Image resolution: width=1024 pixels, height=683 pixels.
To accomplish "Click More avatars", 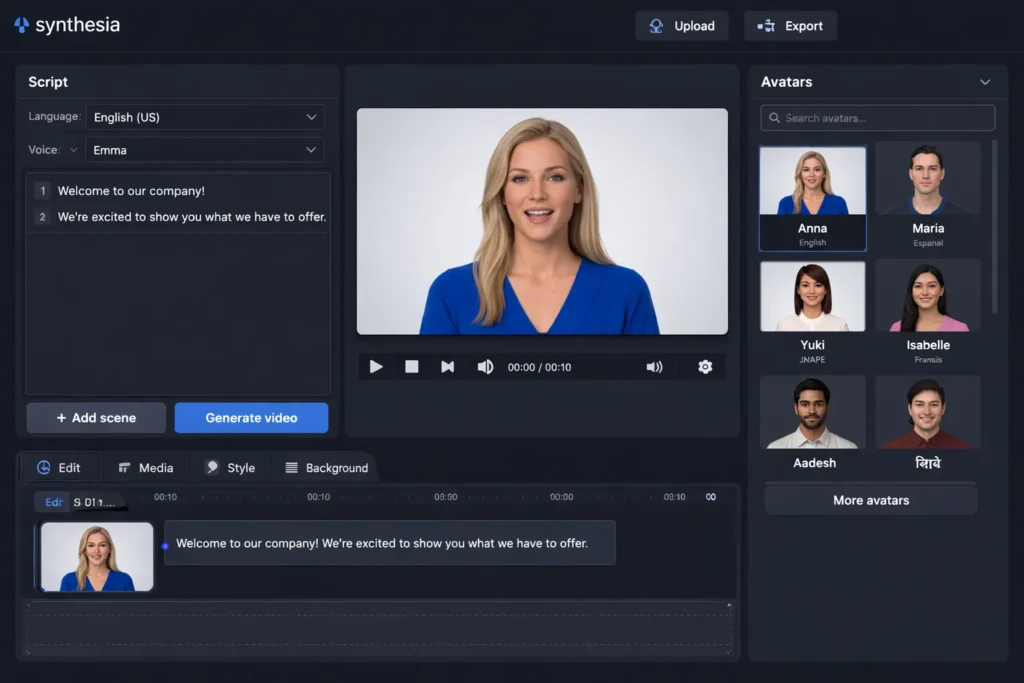I will [x=870, y=499].
